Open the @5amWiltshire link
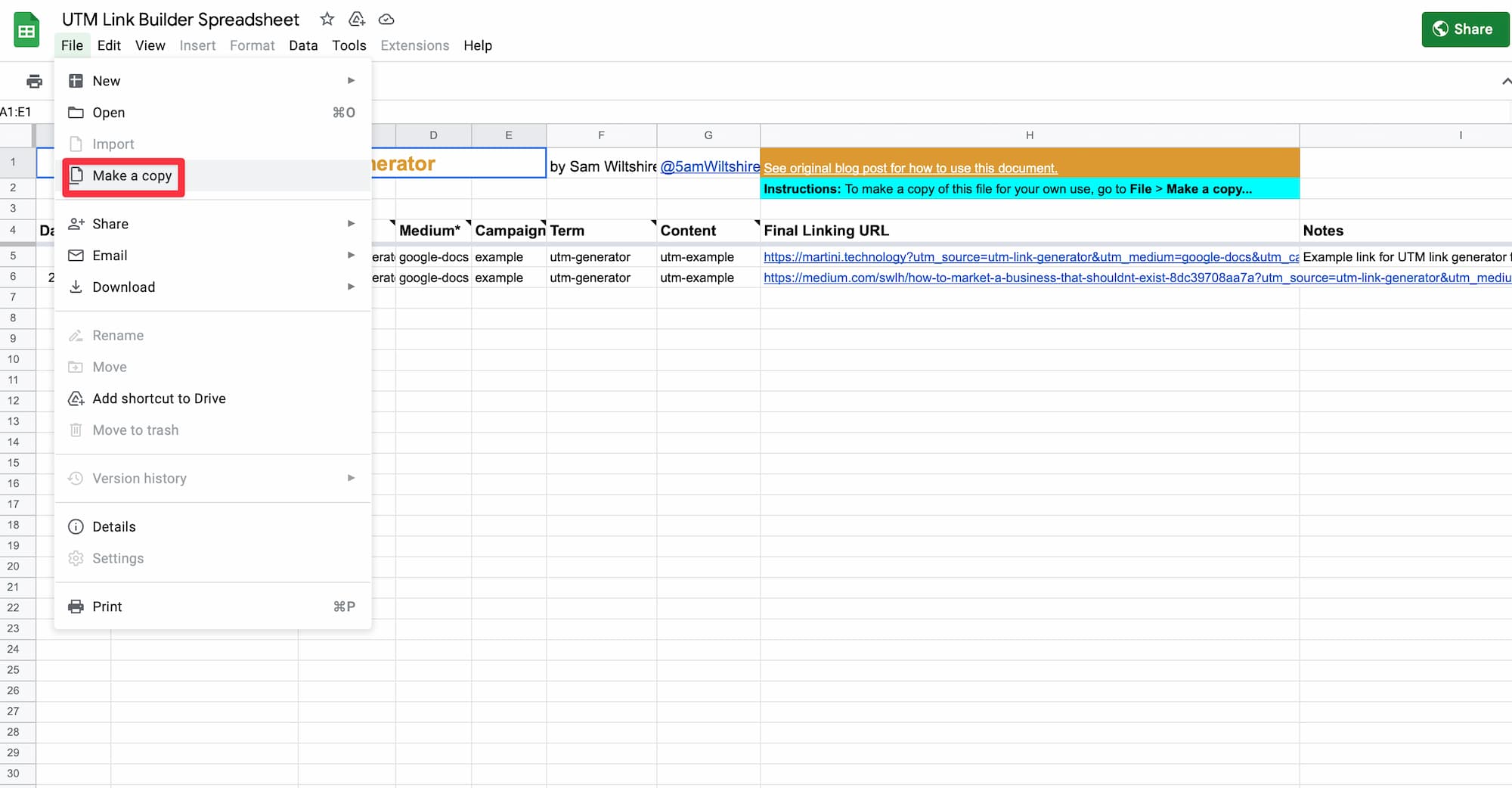1512x788 pixels. coord(710,166)
